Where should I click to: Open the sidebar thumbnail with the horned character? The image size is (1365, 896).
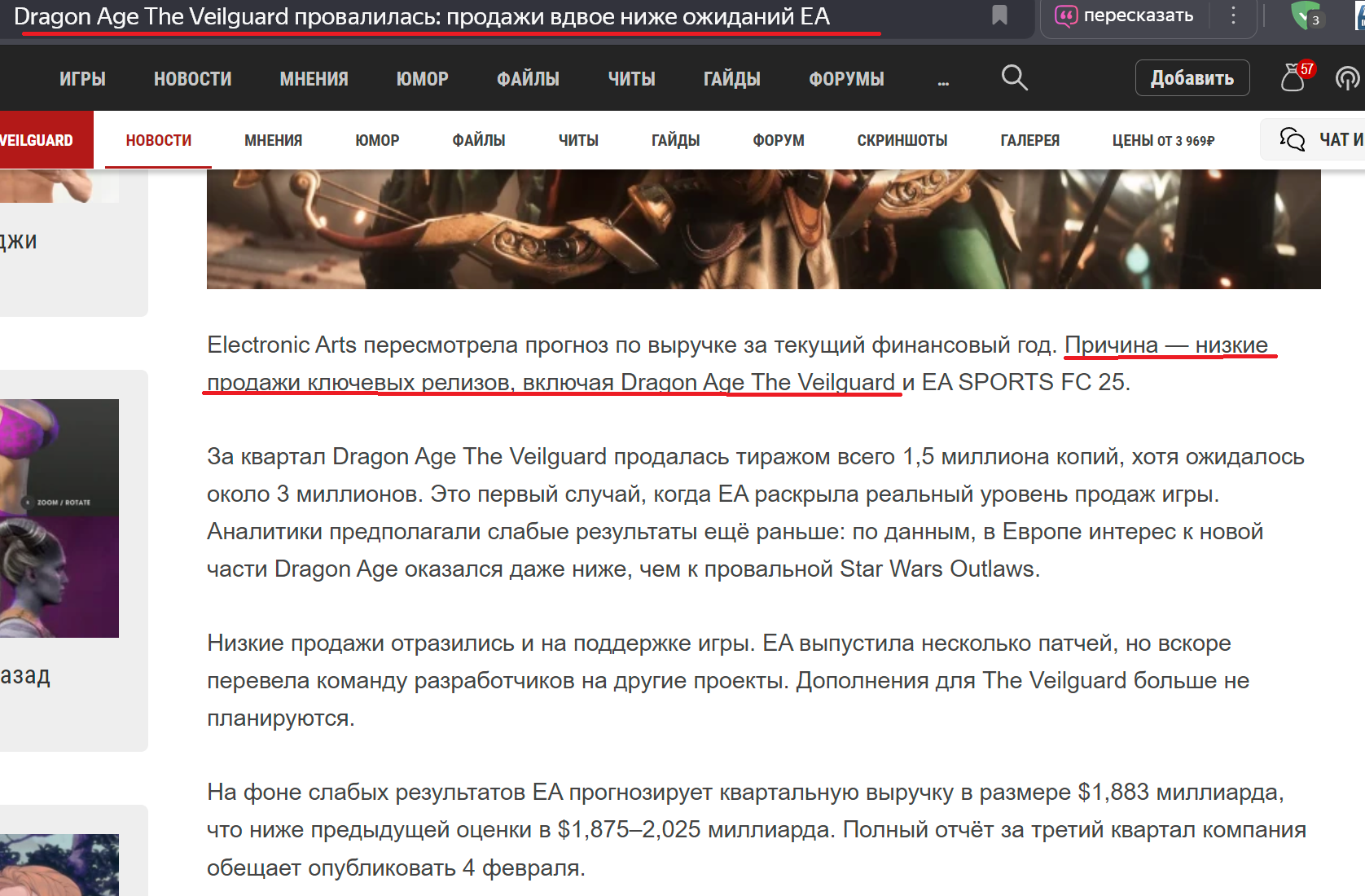59,518
